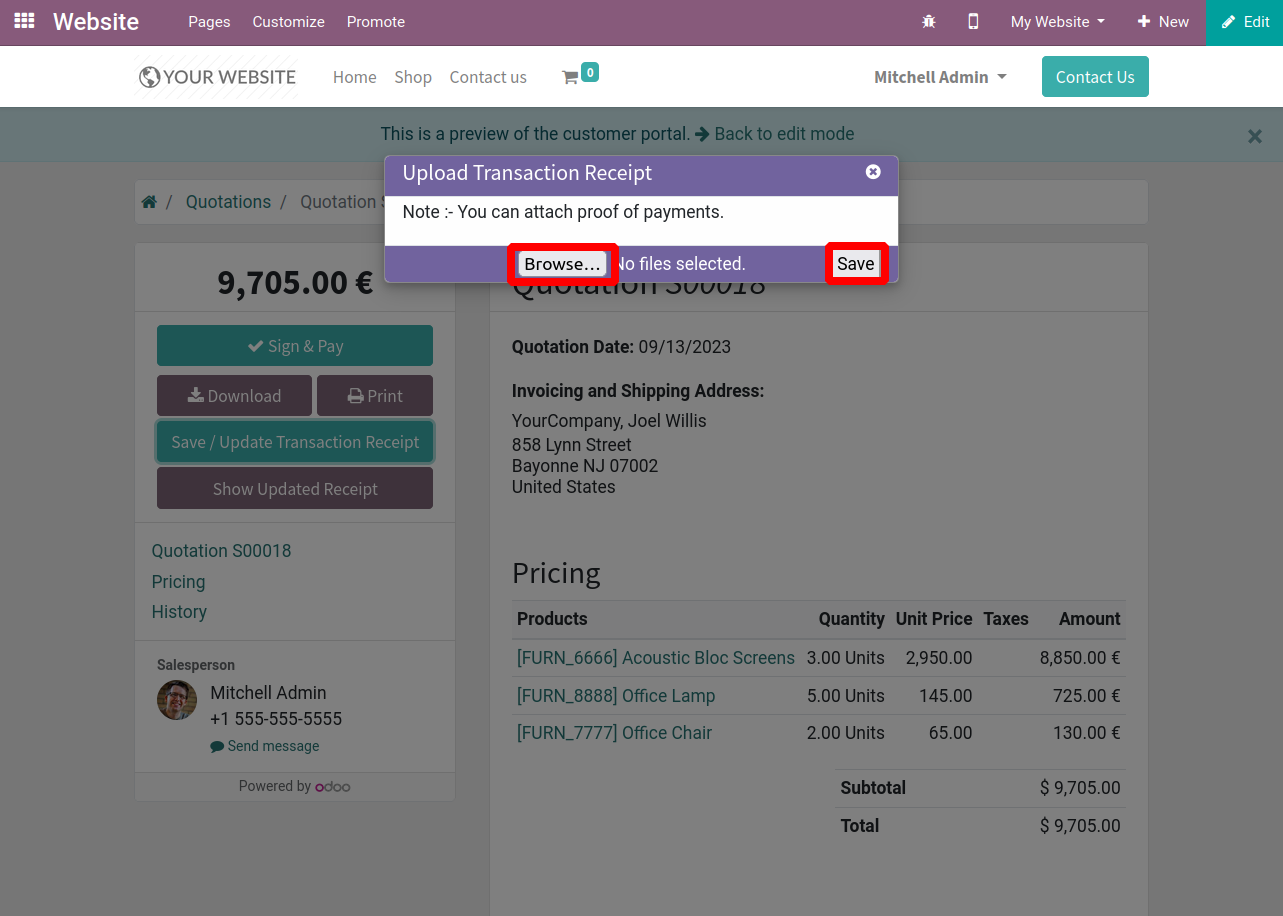Click the 2,950.00 unit price cell
This screenshot has width=1283, height=916.
click(x=939, y=658)
